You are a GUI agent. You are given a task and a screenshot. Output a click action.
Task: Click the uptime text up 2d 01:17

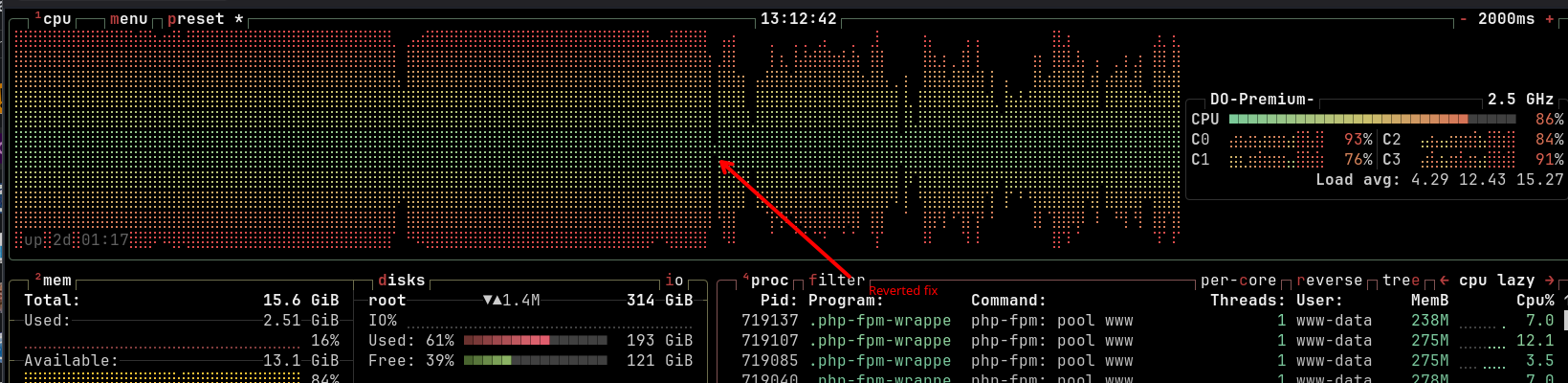[x=77, y=240]
